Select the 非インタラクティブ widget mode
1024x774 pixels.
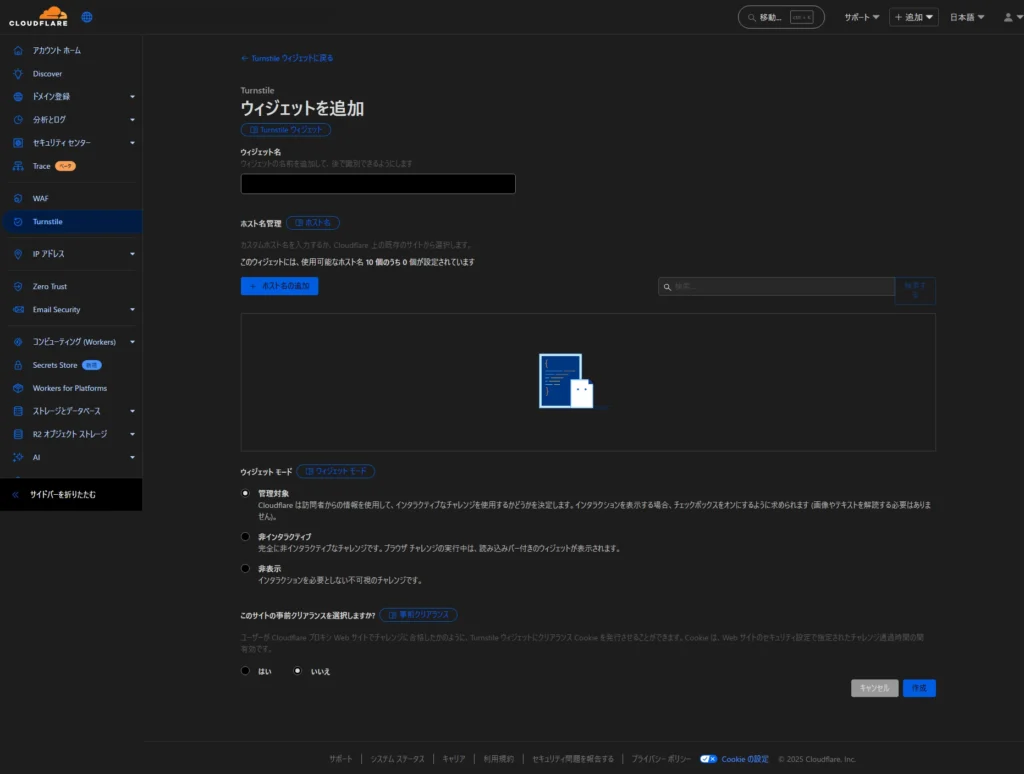point(246,537)
